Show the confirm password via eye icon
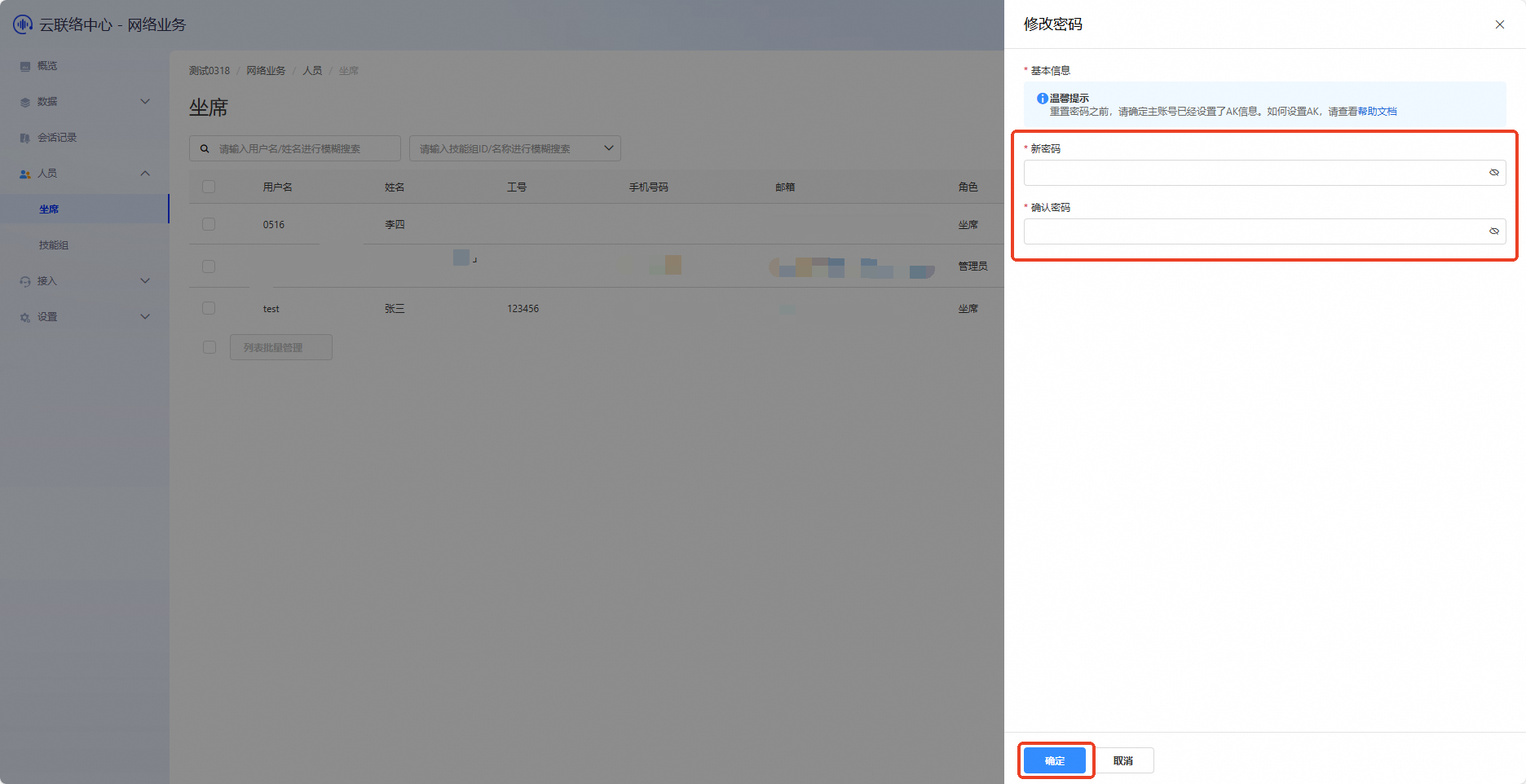The height and width of the screenshot is (784, 1526). click(x=1493, y=231)
